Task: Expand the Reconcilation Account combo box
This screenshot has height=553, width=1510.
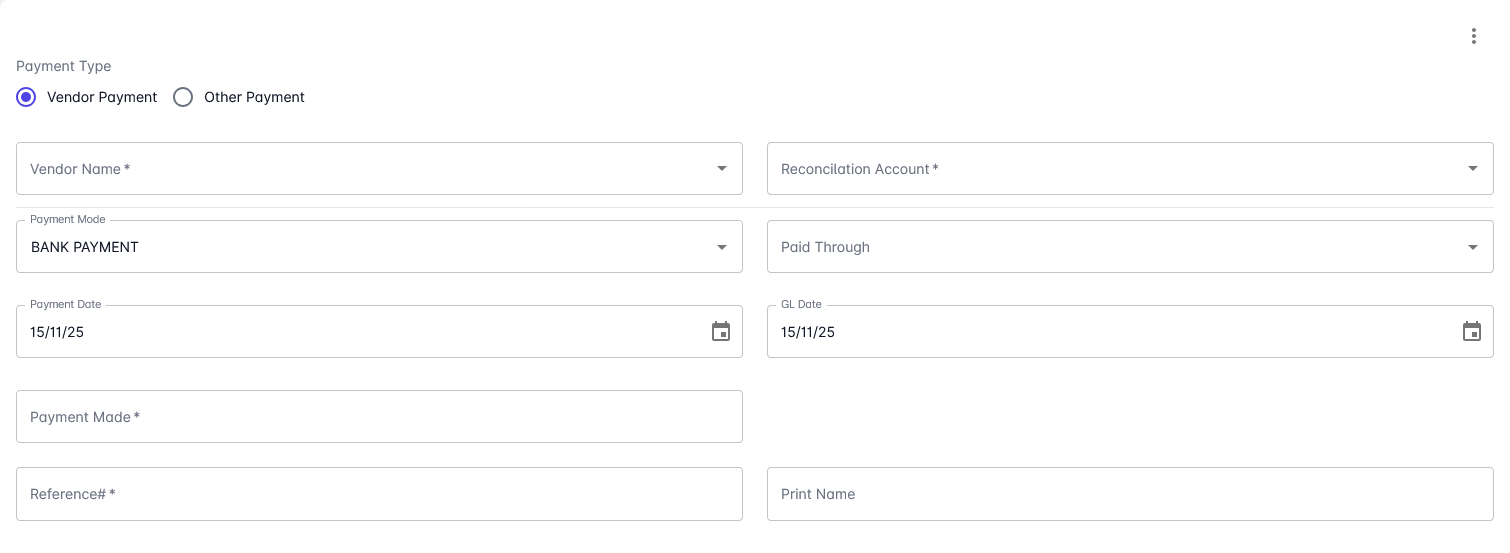Action: pyautogui.click(x=1110, y=169)
